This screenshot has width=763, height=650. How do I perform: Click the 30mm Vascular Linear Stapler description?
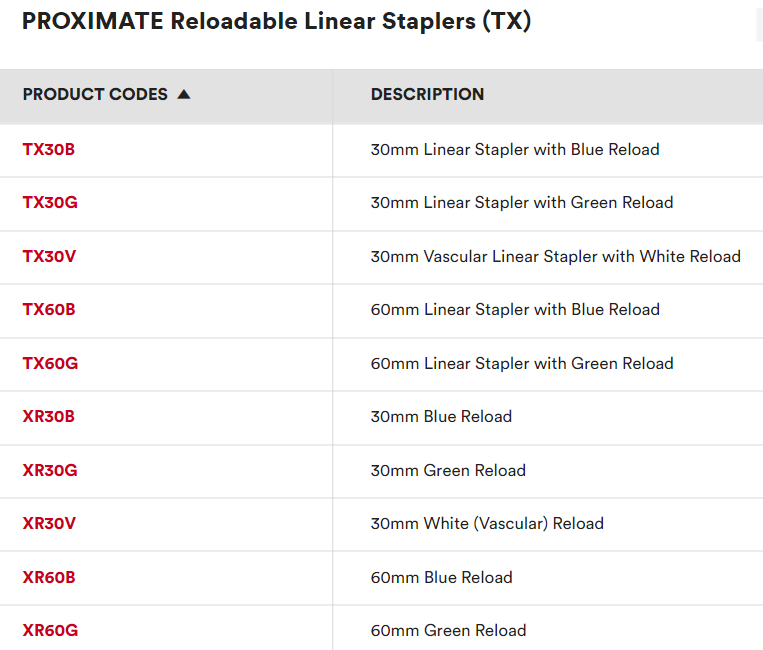555,256
